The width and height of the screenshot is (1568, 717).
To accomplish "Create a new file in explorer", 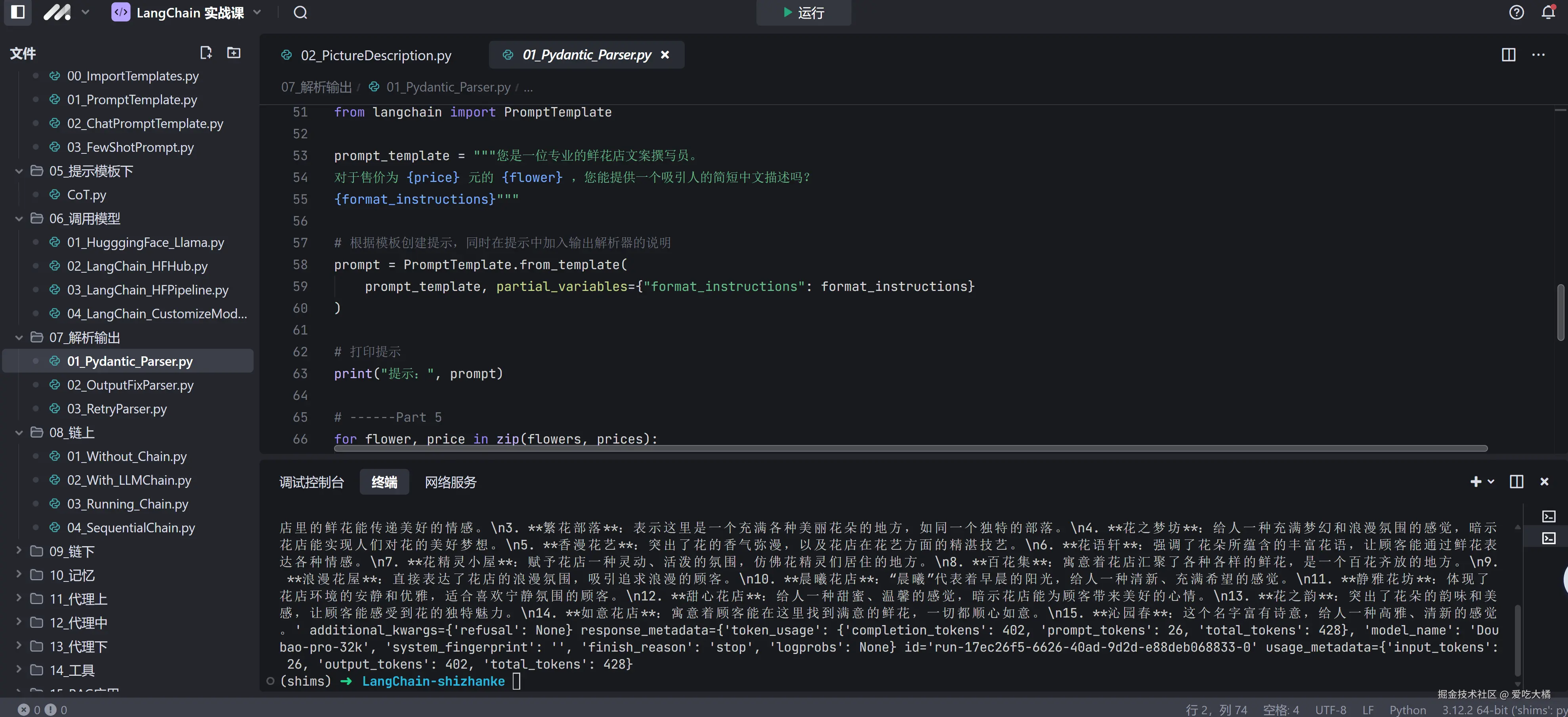I will pyautogui.click(x=206, y=53).
